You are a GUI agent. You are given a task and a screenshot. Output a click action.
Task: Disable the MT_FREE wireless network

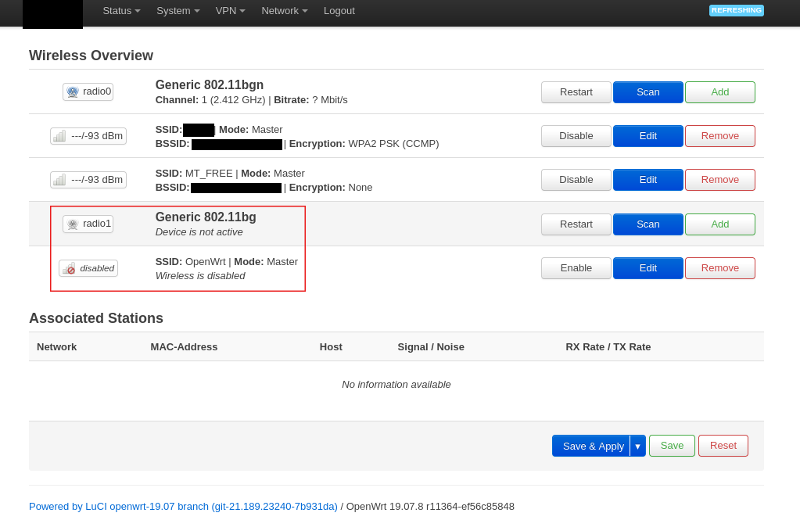click(x=576, y=180)
